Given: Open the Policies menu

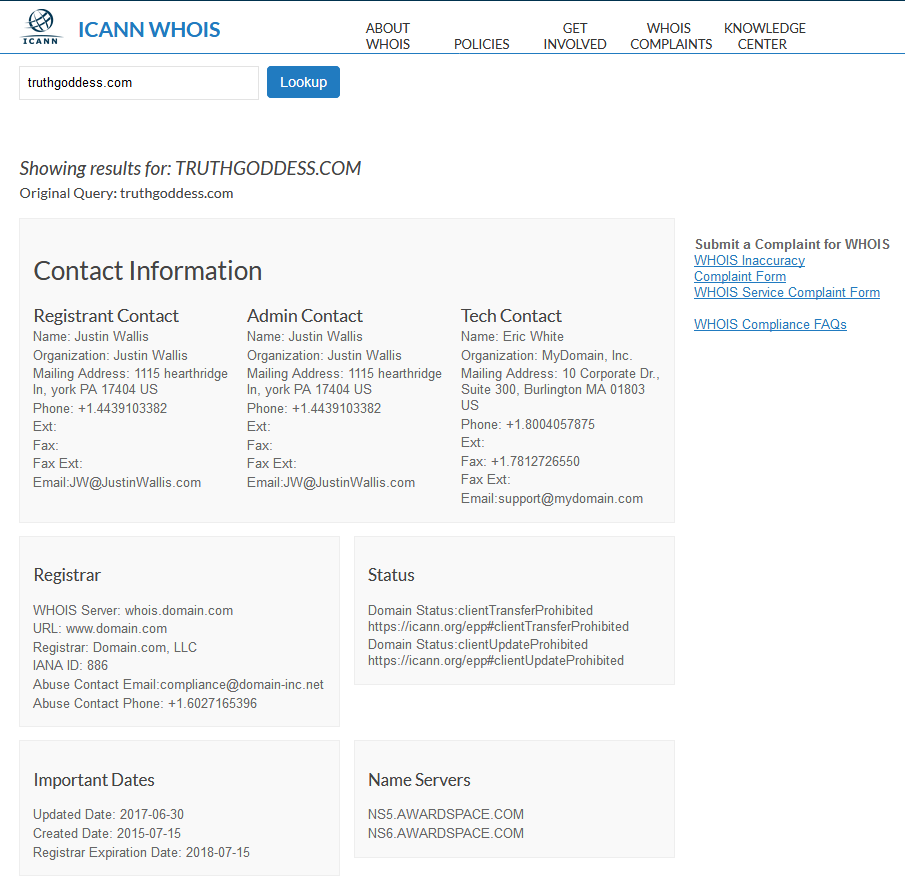Looking at the screenshot, I should pyautogui.click(x=481, y=44).
